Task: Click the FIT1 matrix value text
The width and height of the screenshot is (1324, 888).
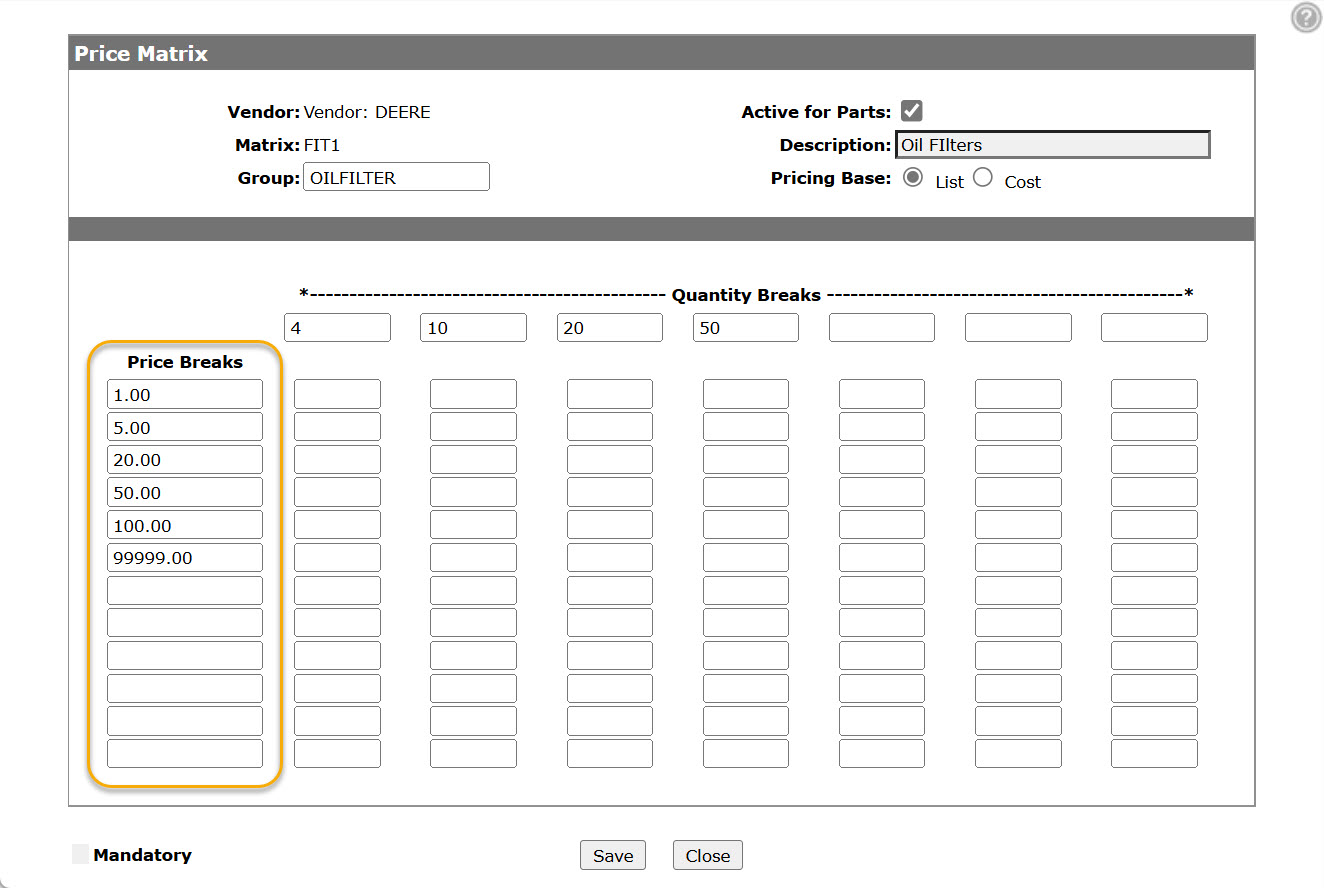Action: (x=322, y=145)
